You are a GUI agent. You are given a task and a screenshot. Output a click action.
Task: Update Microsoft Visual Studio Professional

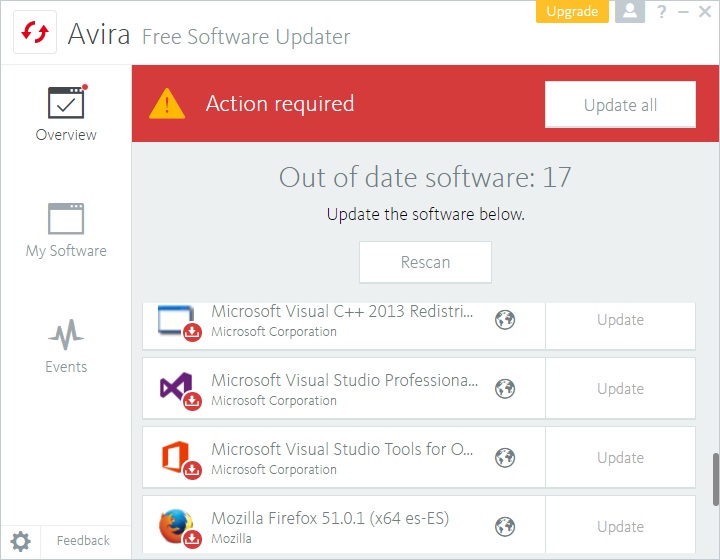click(620, 389)
